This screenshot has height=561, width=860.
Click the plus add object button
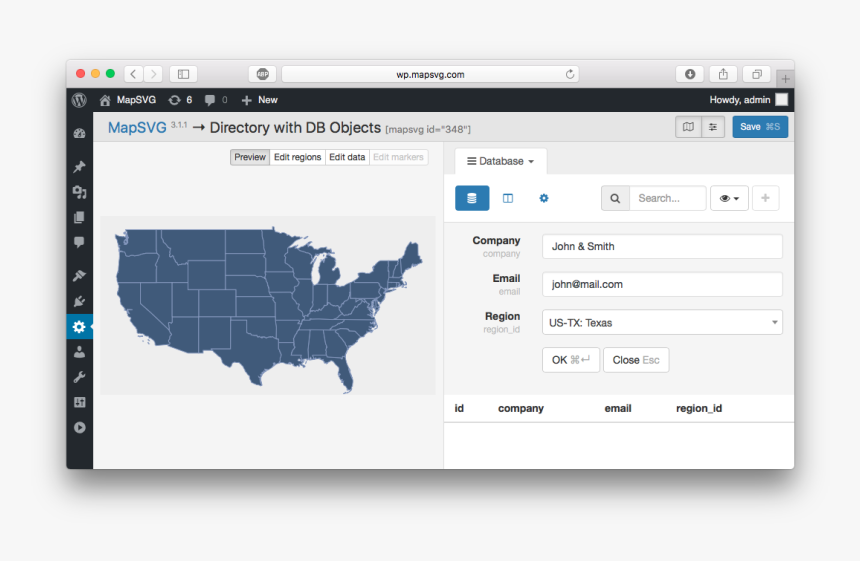click(x=765, y=198)
